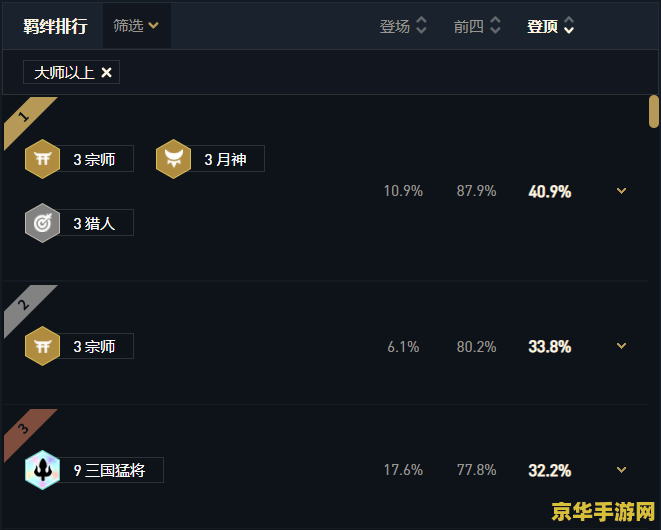This screenshot has height=530, width=661.
Task: Click the 3 月神 trait label
Action: (x=226, y=159)
